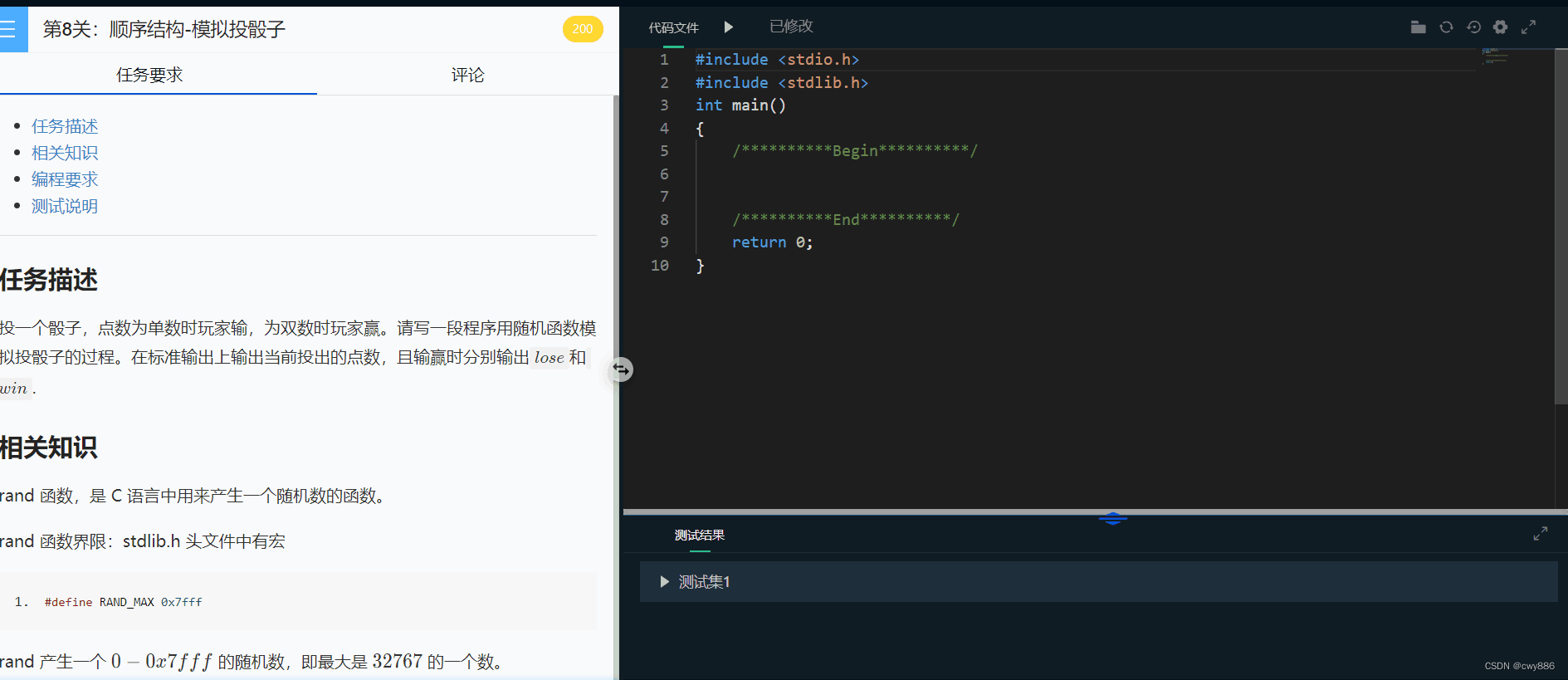This screenshot has height=680, width=1568.
Task: Click the sync/refresh arrows icon
Action: (1446, 27)
